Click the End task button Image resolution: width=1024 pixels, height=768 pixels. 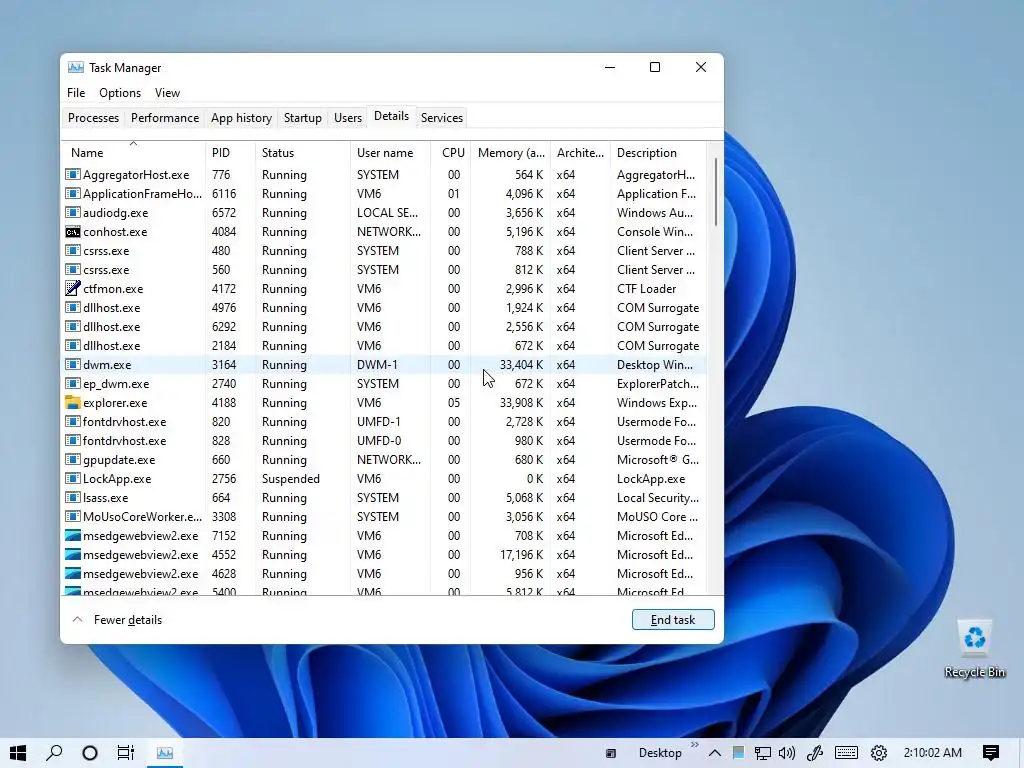point(673,620)
